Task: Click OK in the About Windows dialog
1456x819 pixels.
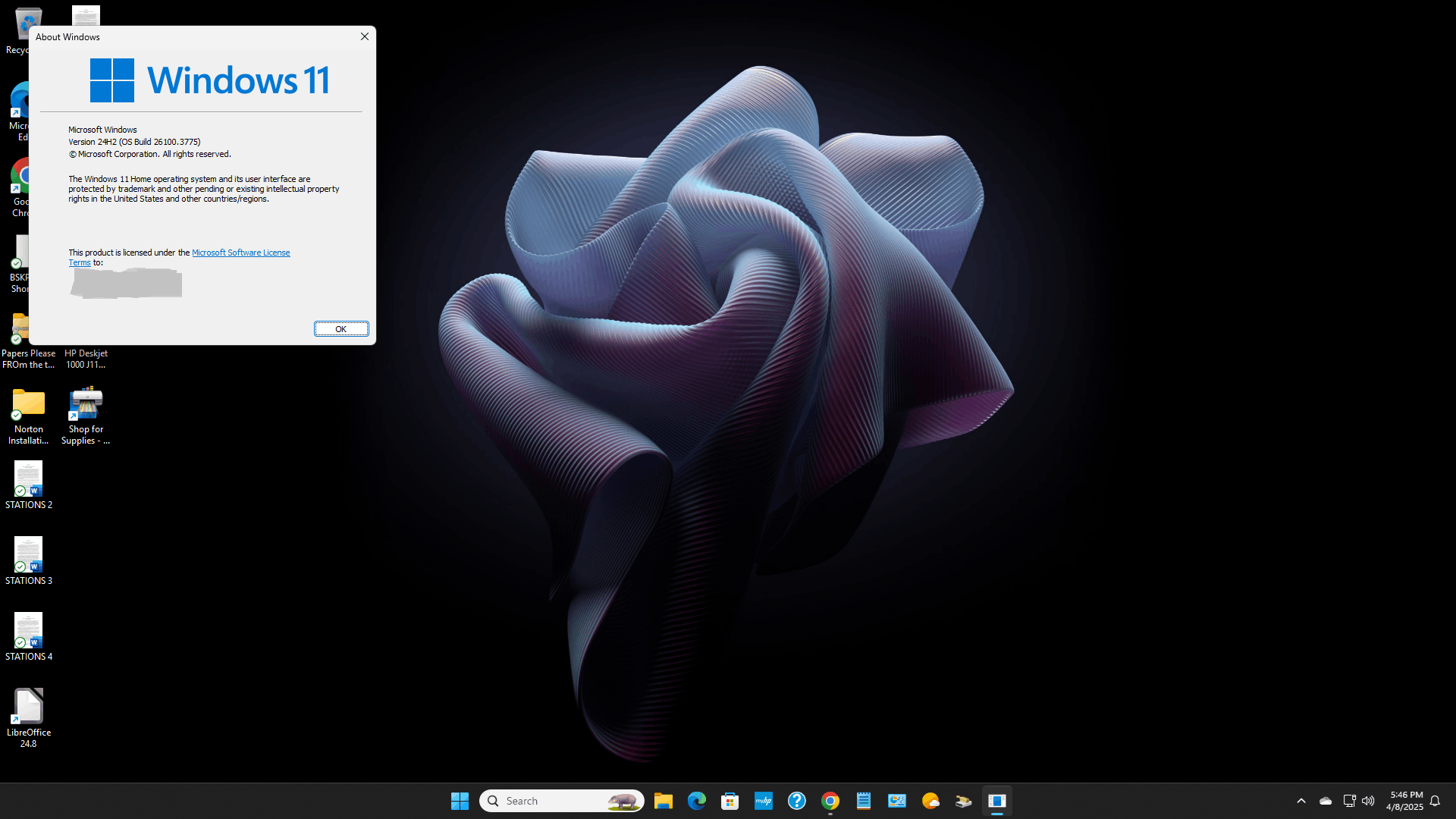Action: pyautogui.click(x=341, y=329)
